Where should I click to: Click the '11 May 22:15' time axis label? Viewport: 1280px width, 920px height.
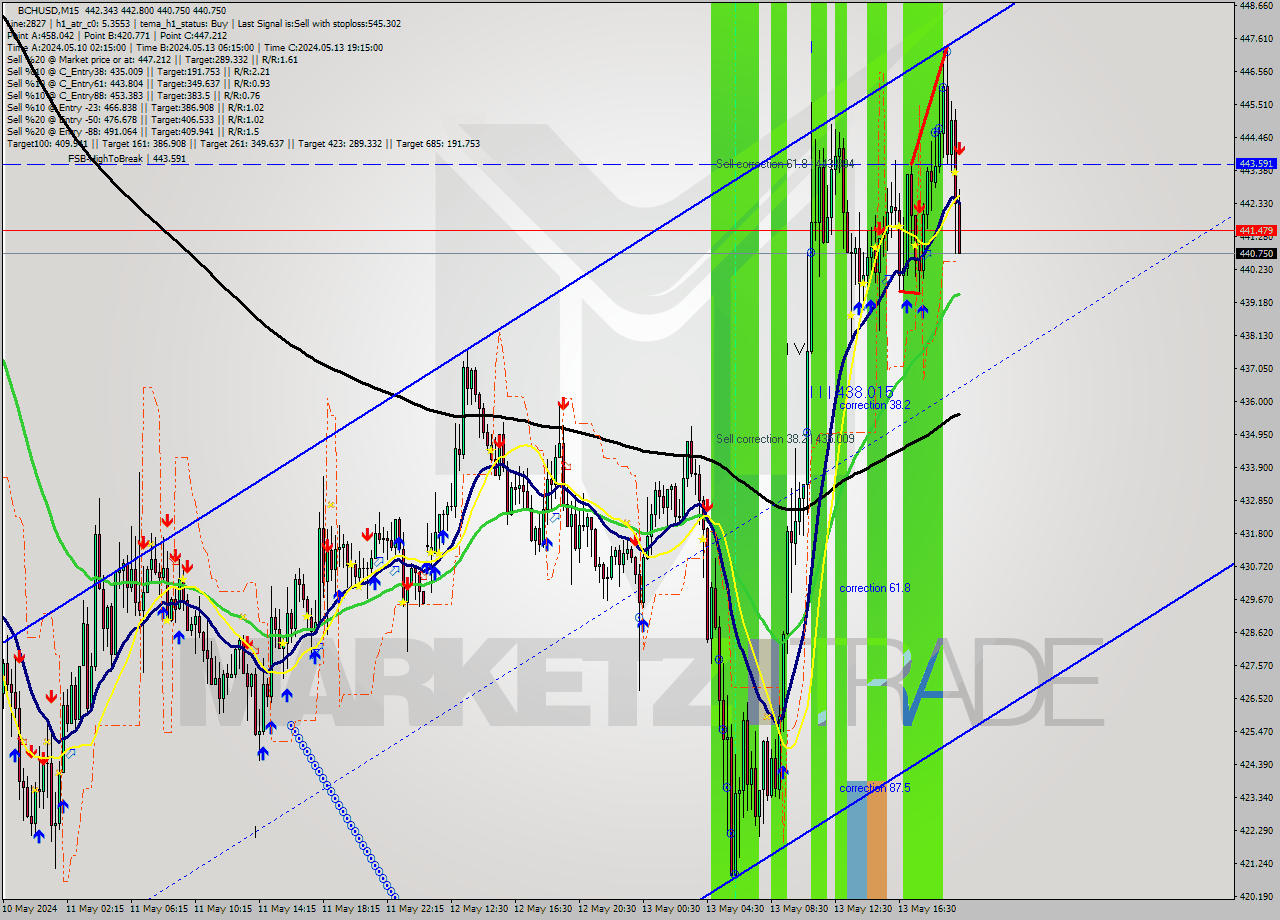point(415,909)
